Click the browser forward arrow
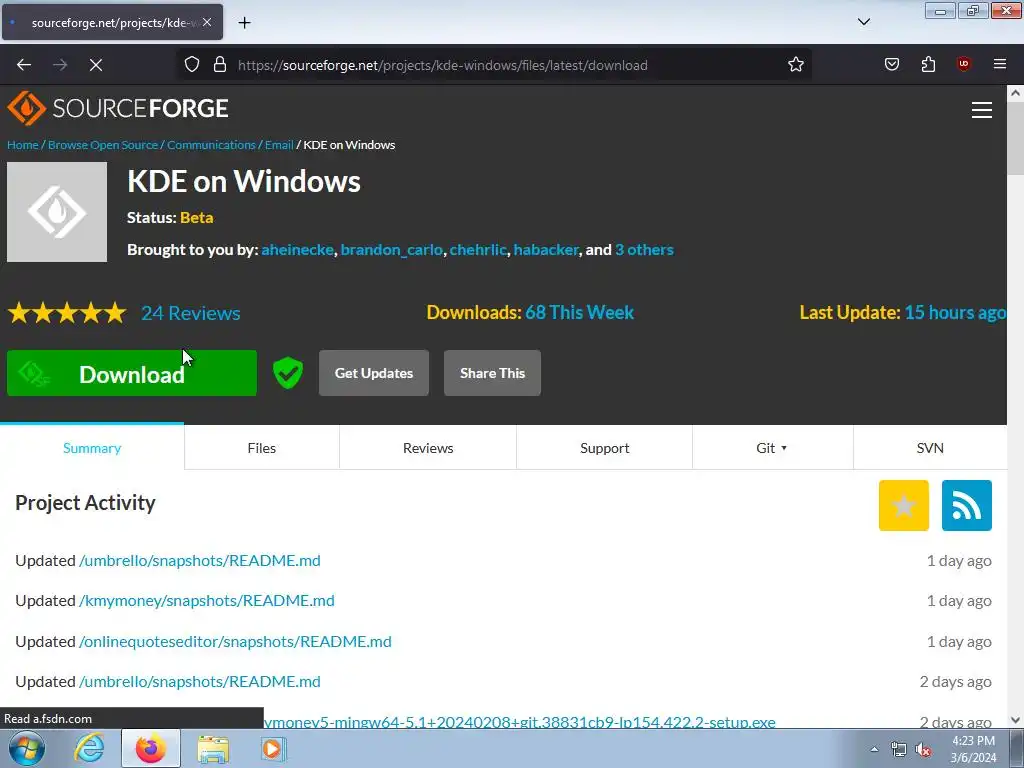1024x768 pixels. coord(60,65)
